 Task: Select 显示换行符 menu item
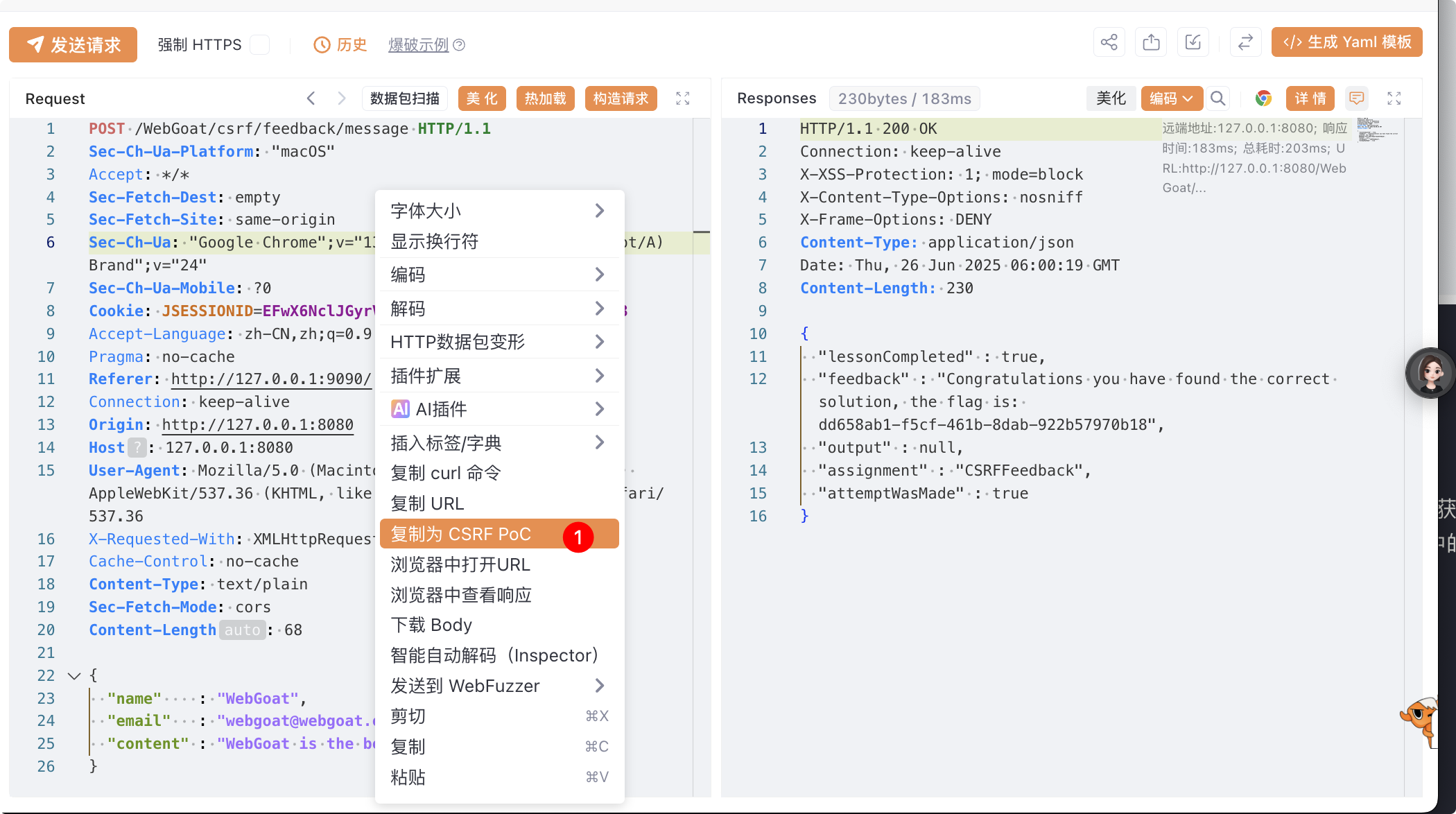tap(499, 241)
